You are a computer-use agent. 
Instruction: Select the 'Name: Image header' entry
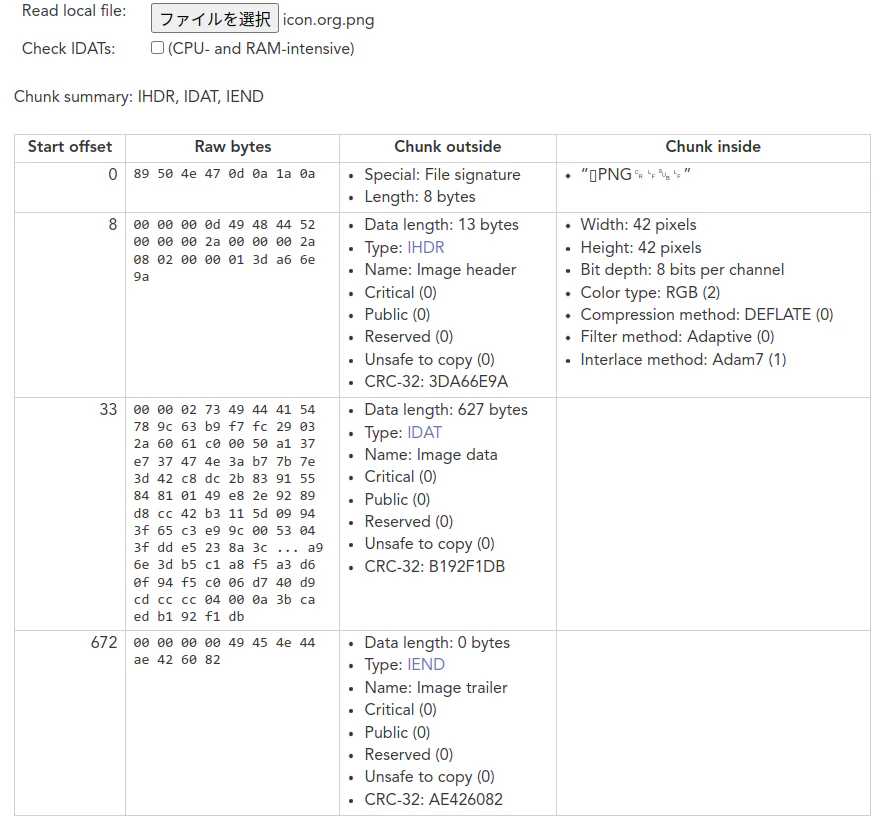440,270
